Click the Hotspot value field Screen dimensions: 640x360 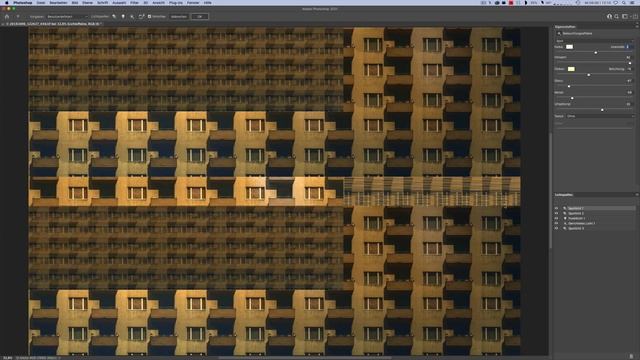tap(629, 58)
